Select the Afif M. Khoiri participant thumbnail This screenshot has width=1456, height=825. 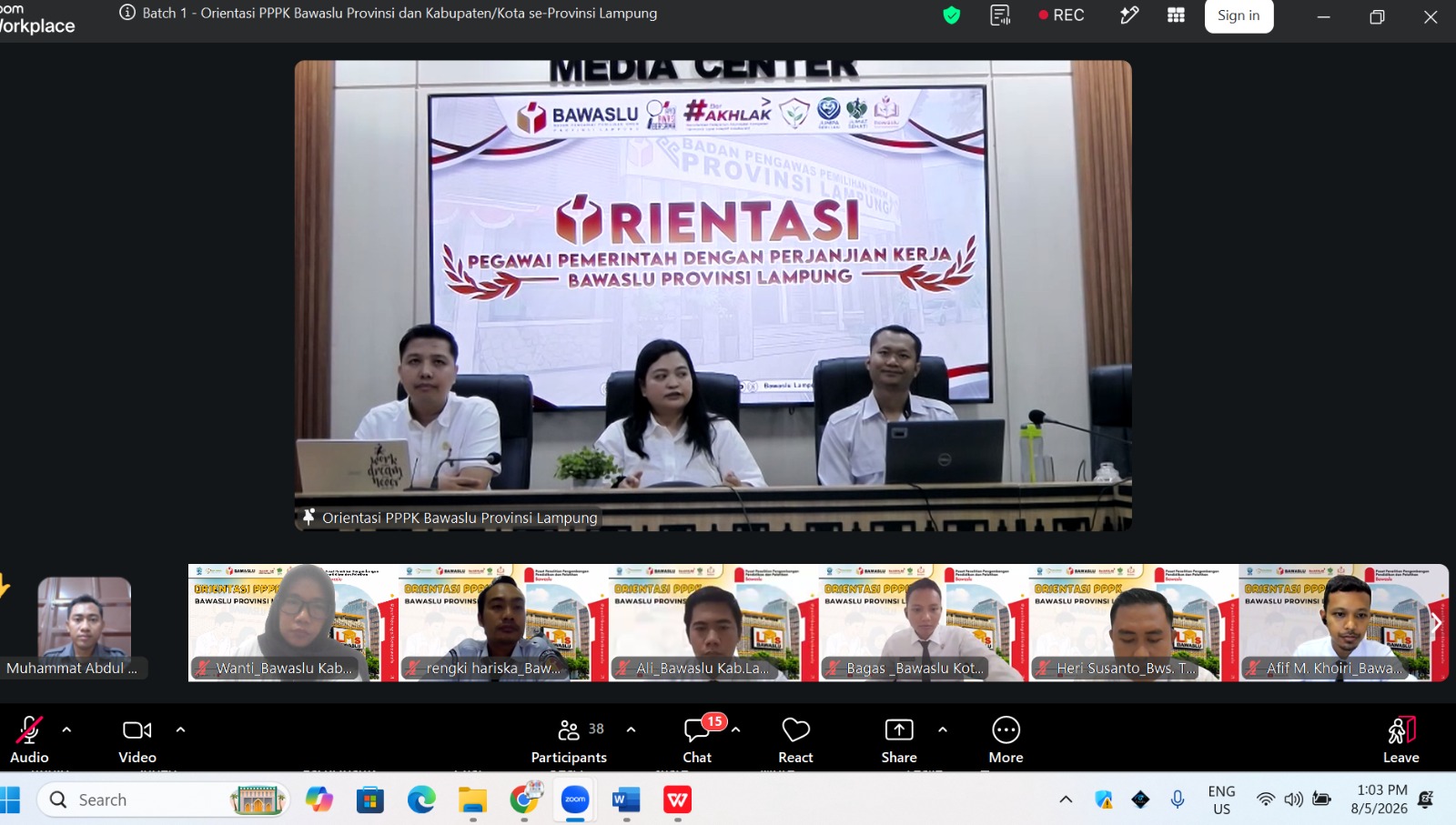pyautogui.click(x=1344, y=623)
